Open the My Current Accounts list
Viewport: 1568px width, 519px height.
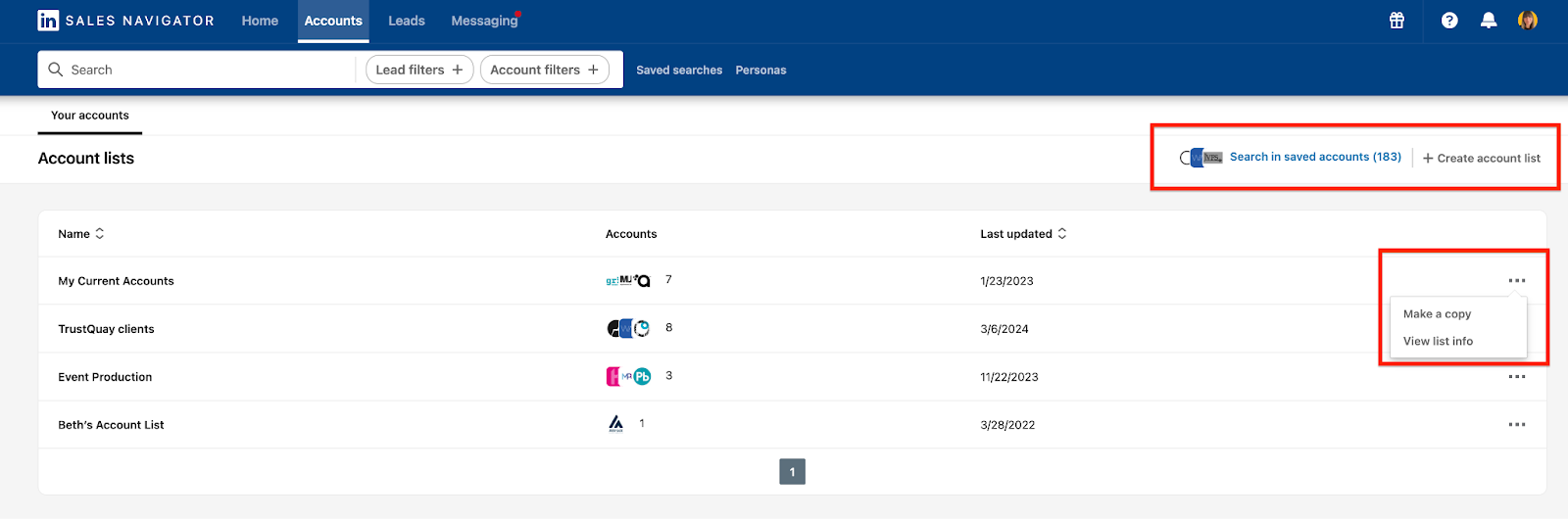(116, 281)
